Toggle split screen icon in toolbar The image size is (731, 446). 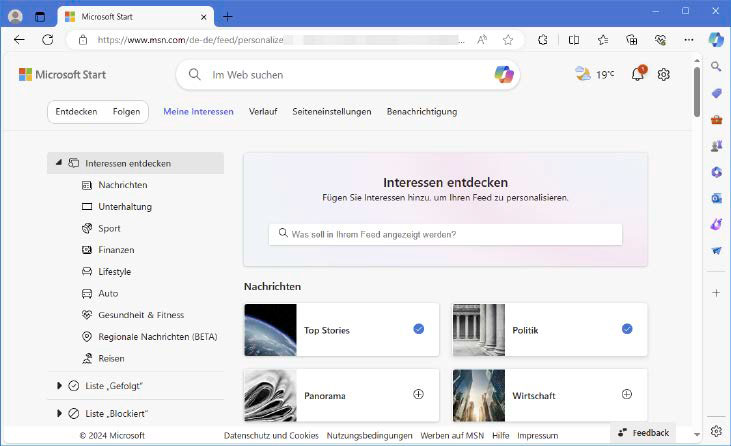(574, 40)
